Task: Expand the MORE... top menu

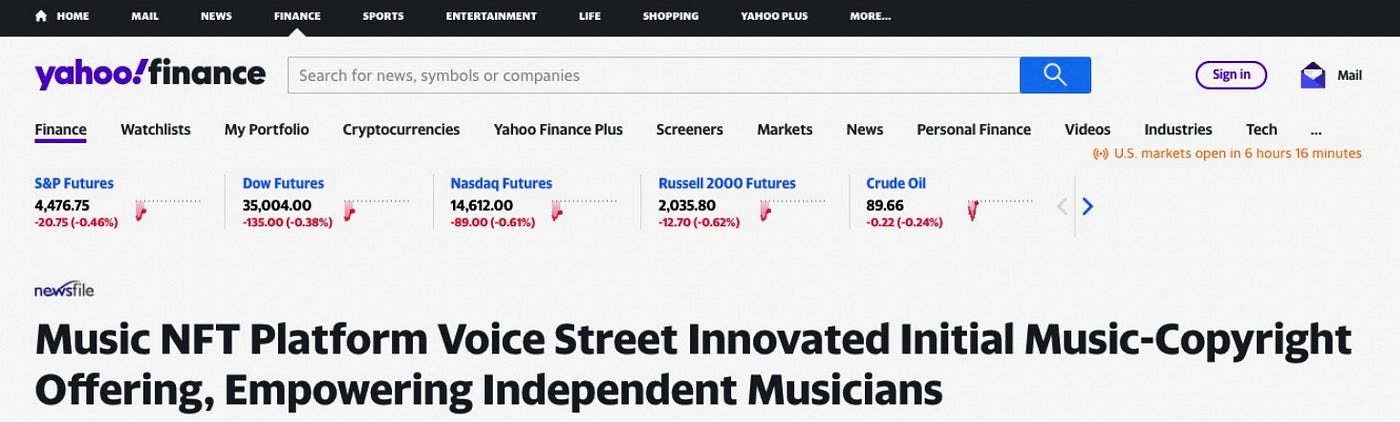Action: [870, 16]
